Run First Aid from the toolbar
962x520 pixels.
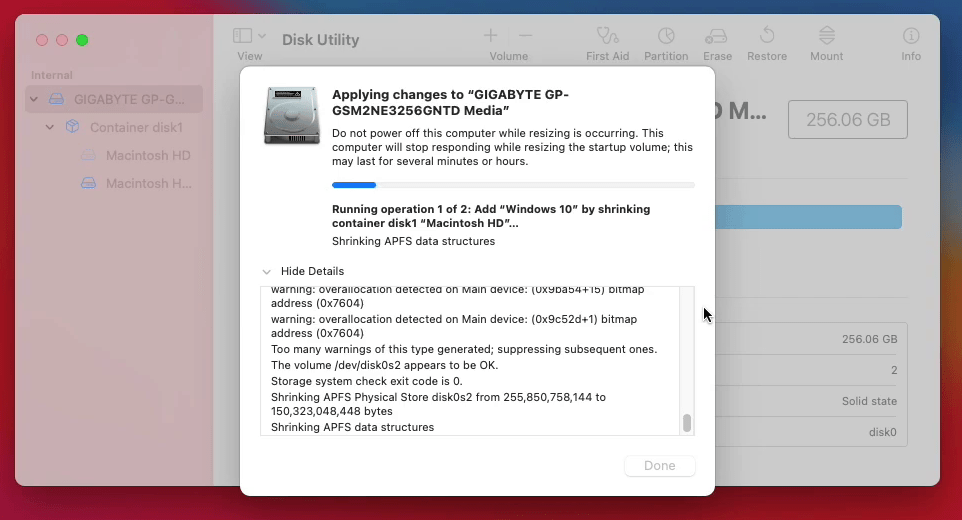point(607,36)
